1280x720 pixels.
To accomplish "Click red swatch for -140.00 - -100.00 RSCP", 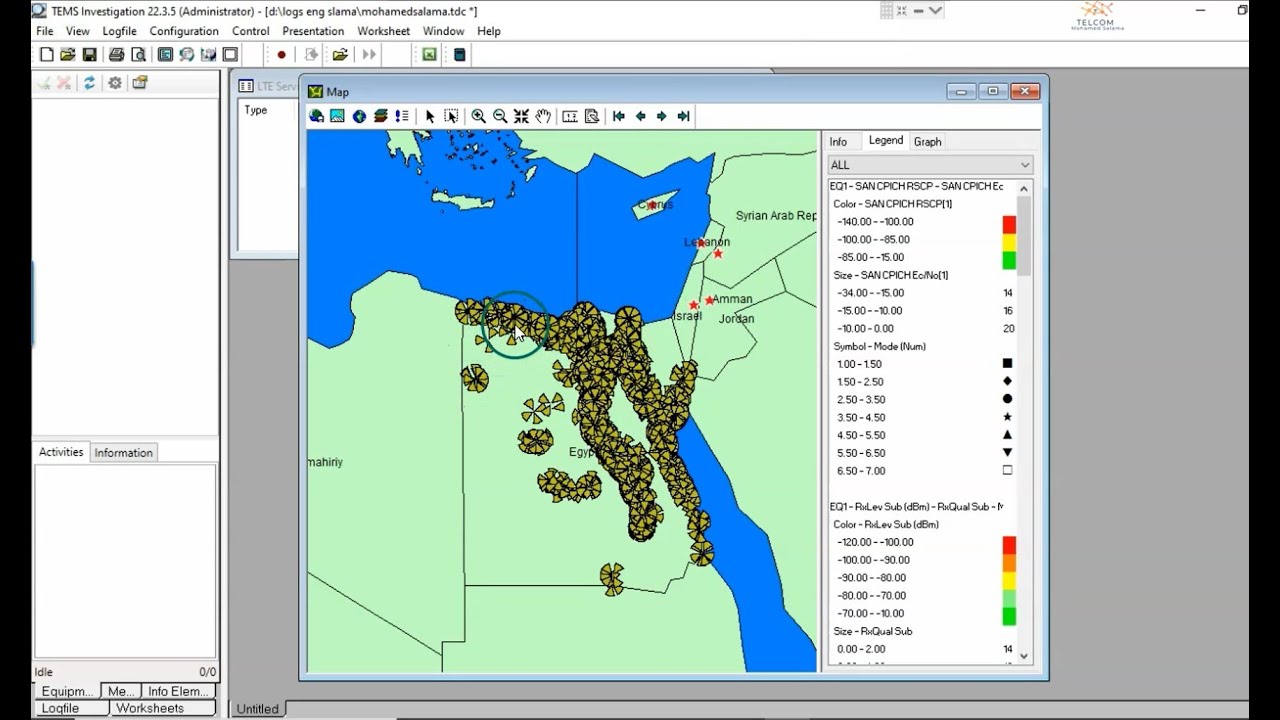I will (x=1009, y=223).
